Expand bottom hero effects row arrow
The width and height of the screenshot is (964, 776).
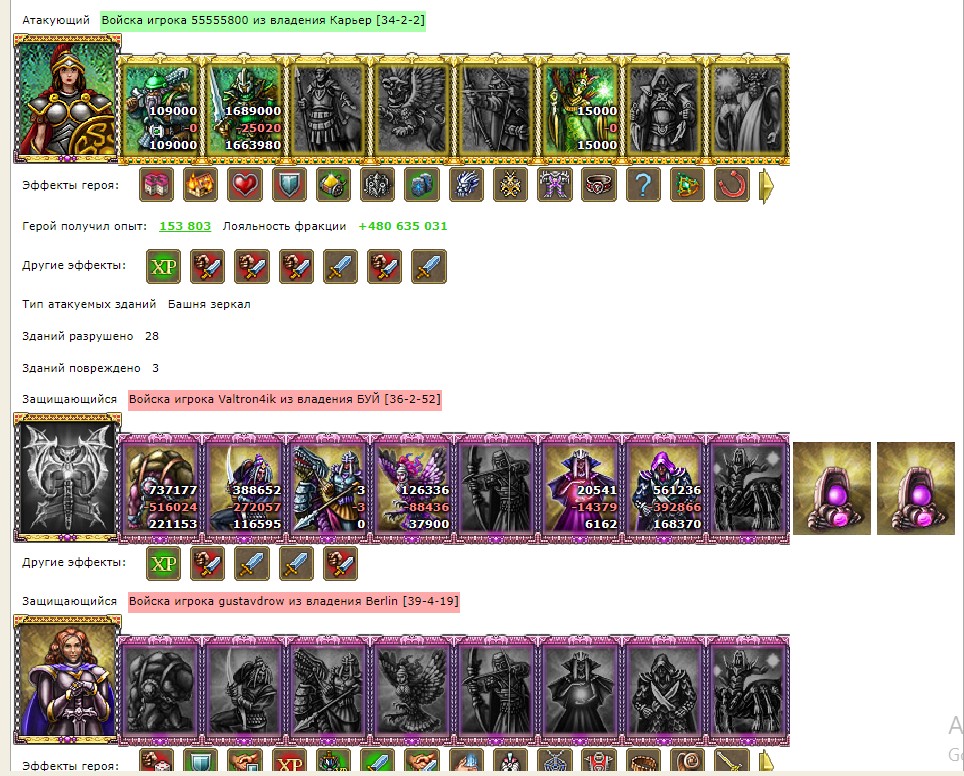766,761
